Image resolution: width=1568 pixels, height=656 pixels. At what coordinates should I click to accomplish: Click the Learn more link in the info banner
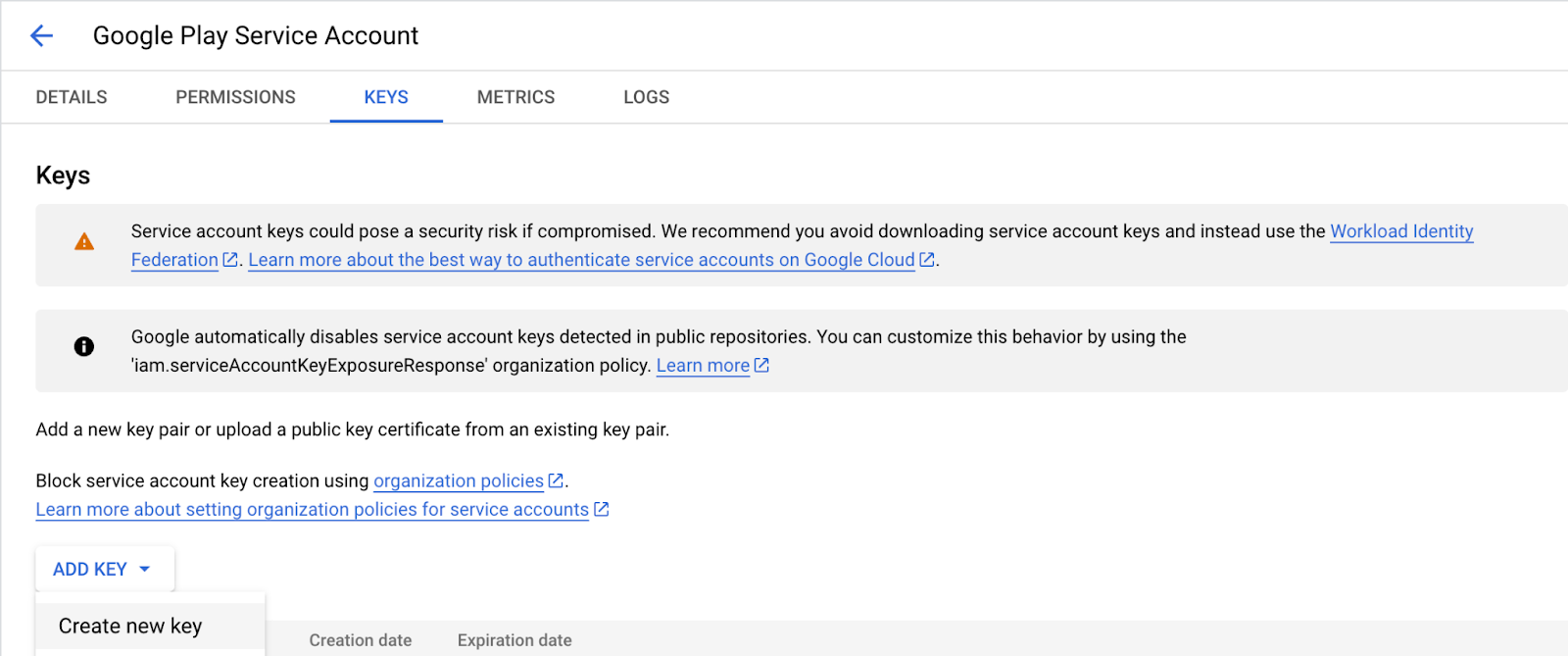[x=703, y=365]
